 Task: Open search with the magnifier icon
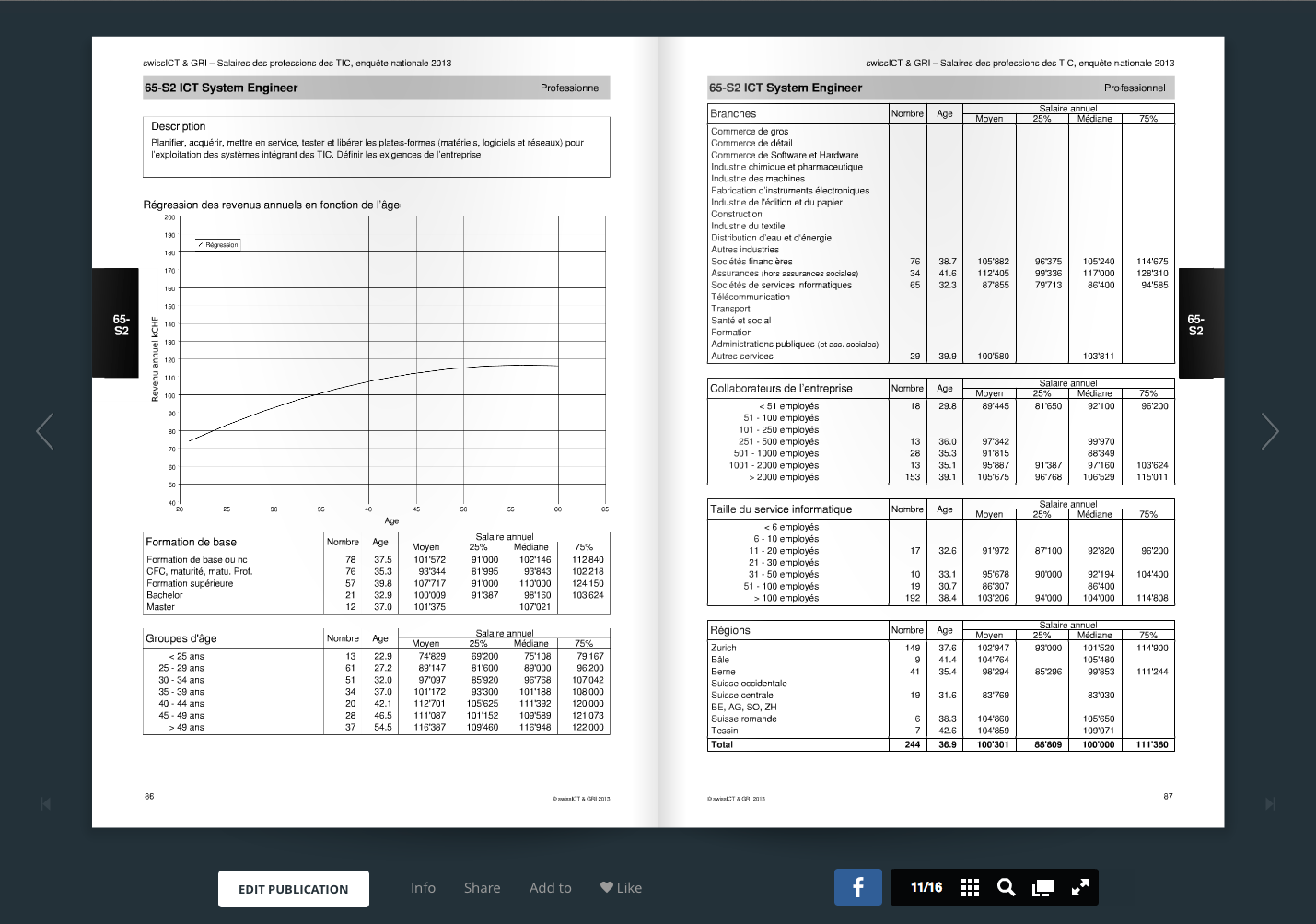click(x=1006, y=887)
